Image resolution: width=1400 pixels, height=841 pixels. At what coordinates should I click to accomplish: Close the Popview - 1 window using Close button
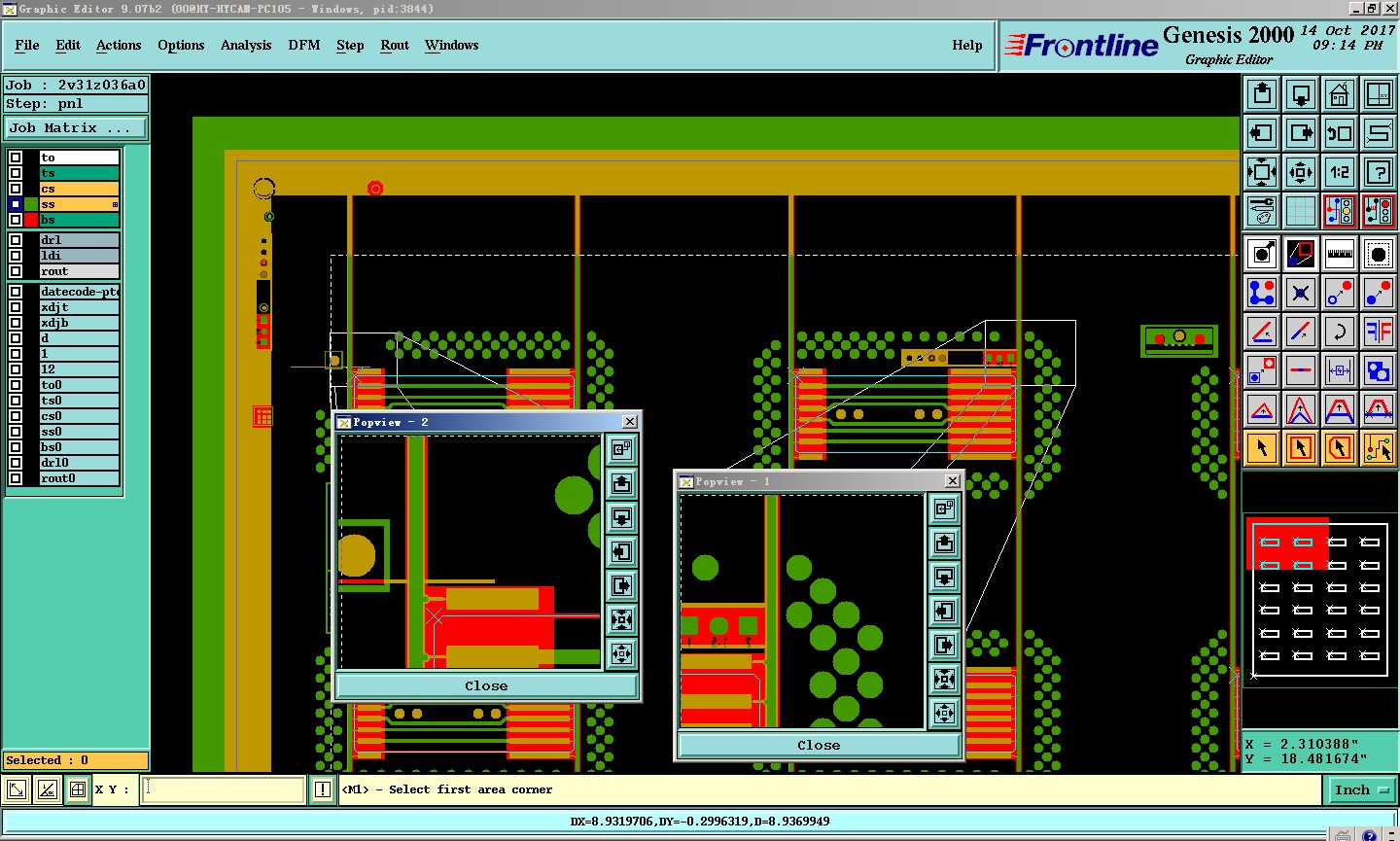(x=819, y=745)
